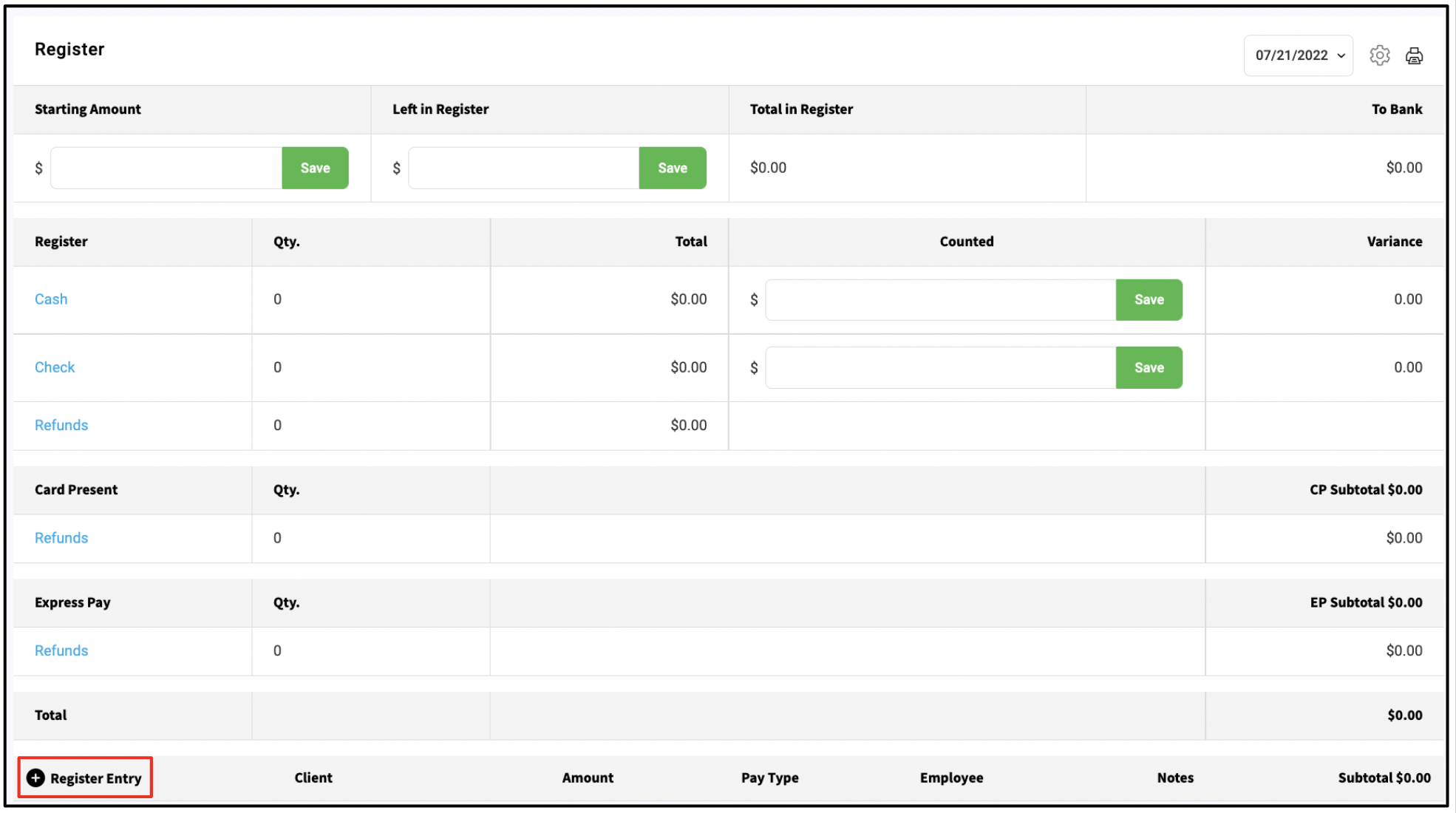1456x813 pixels.
Task: Click the Check row variance 0.00
Action: 1408,367
